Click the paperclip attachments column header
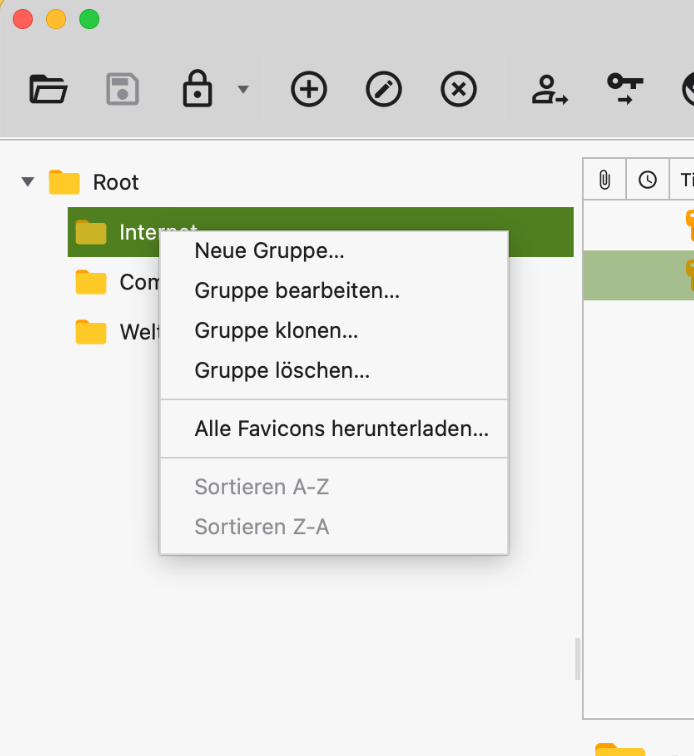This screenshot has width=694, height=756. tap(604, 180)
